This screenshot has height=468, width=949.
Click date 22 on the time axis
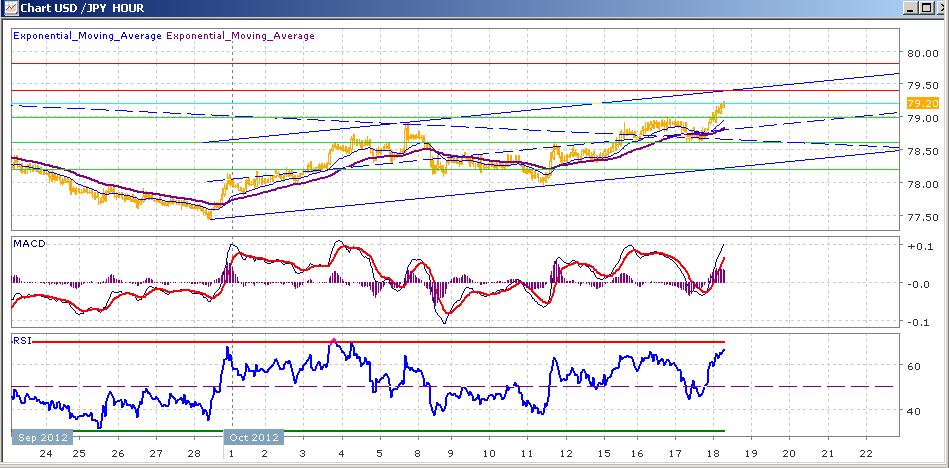[x=866, y=453]
